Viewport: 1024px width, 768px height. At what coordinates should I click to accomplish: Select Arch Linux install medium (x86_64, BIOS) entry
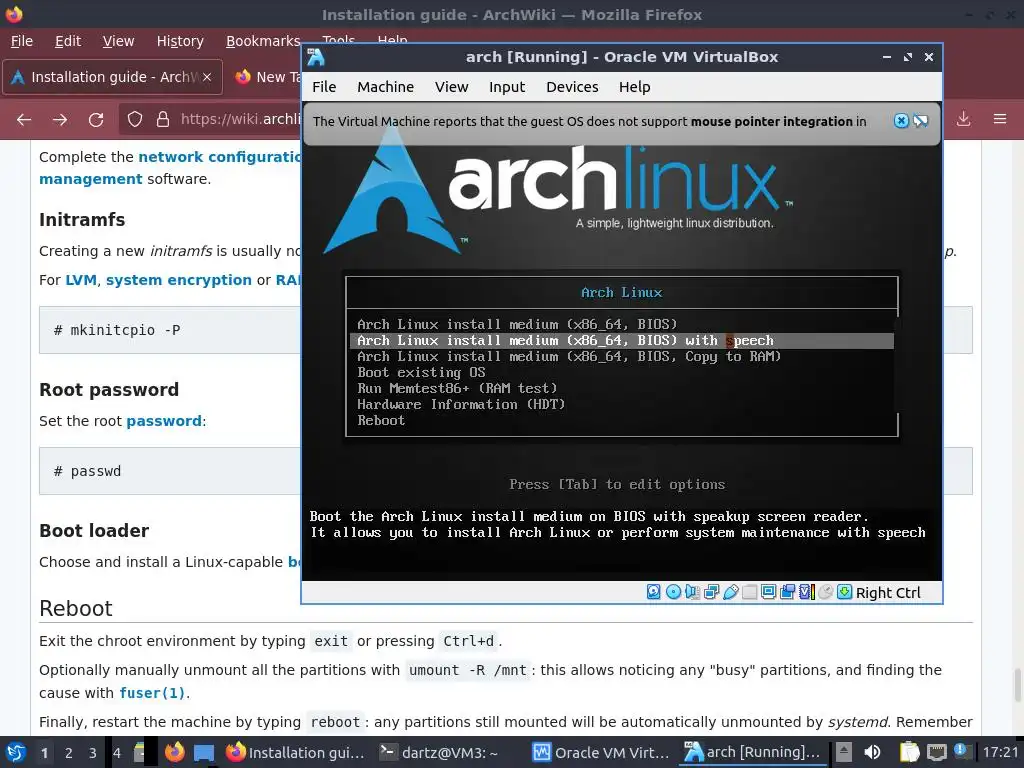[x=517, y=325]
